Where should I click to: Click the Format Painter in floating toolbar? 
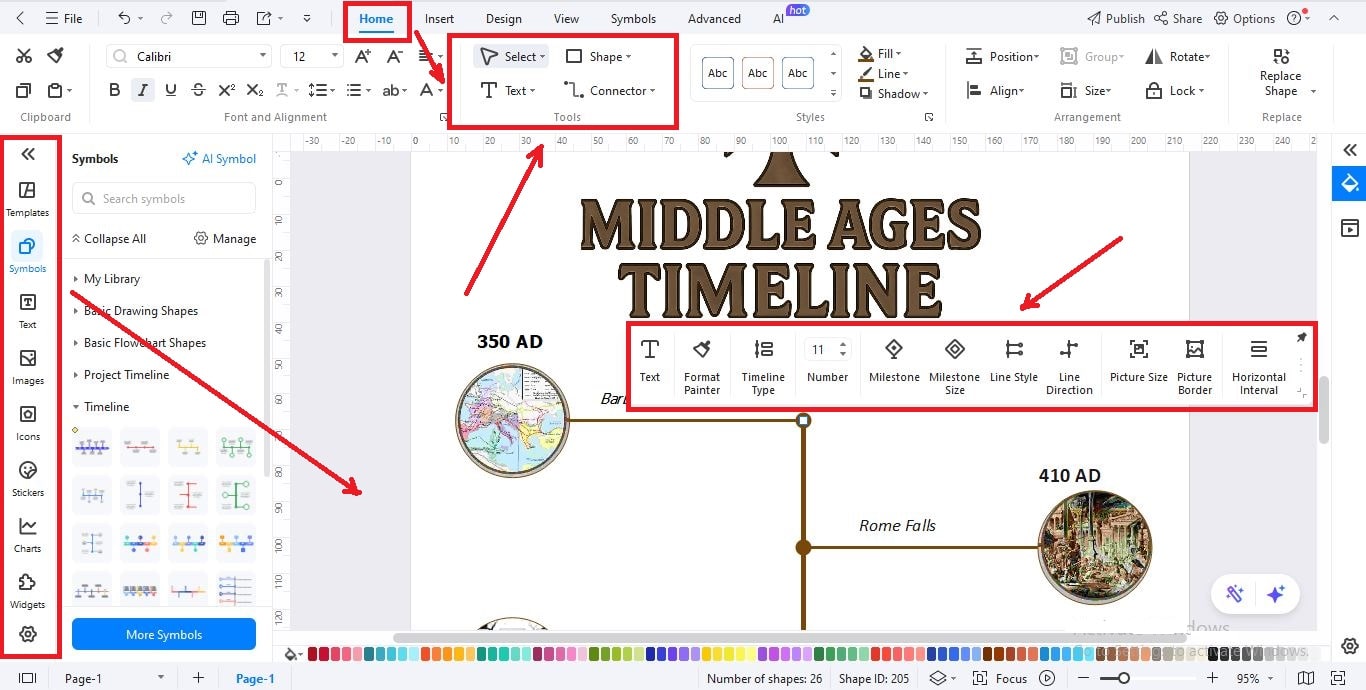702,367
